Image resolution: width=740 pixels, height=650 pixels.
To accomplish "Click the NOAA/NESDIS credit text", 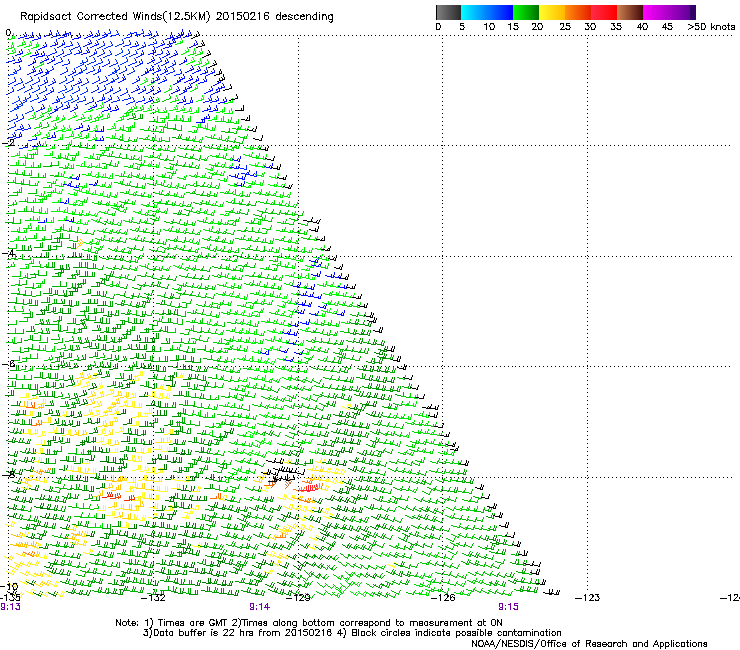I will [x=589, y=644].
